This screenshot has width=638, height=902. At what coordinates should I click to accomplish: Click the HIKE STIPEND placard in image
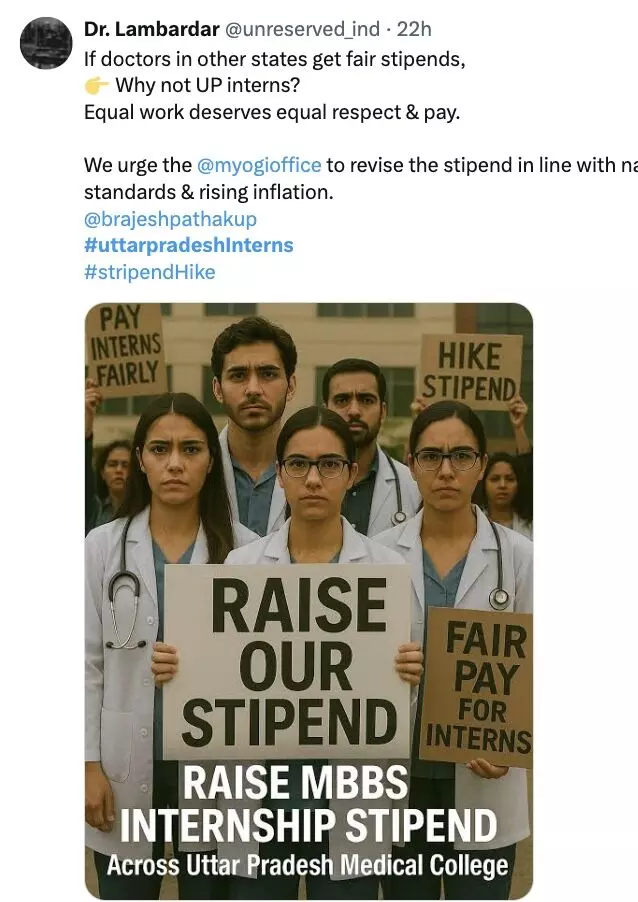coord(471,371)
